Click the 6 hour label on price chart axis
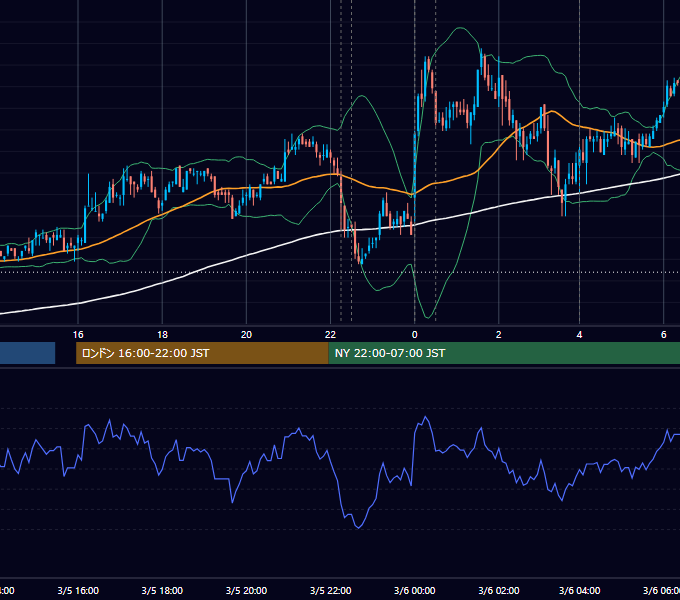This screenshot has height=600, width=680. 664,335
